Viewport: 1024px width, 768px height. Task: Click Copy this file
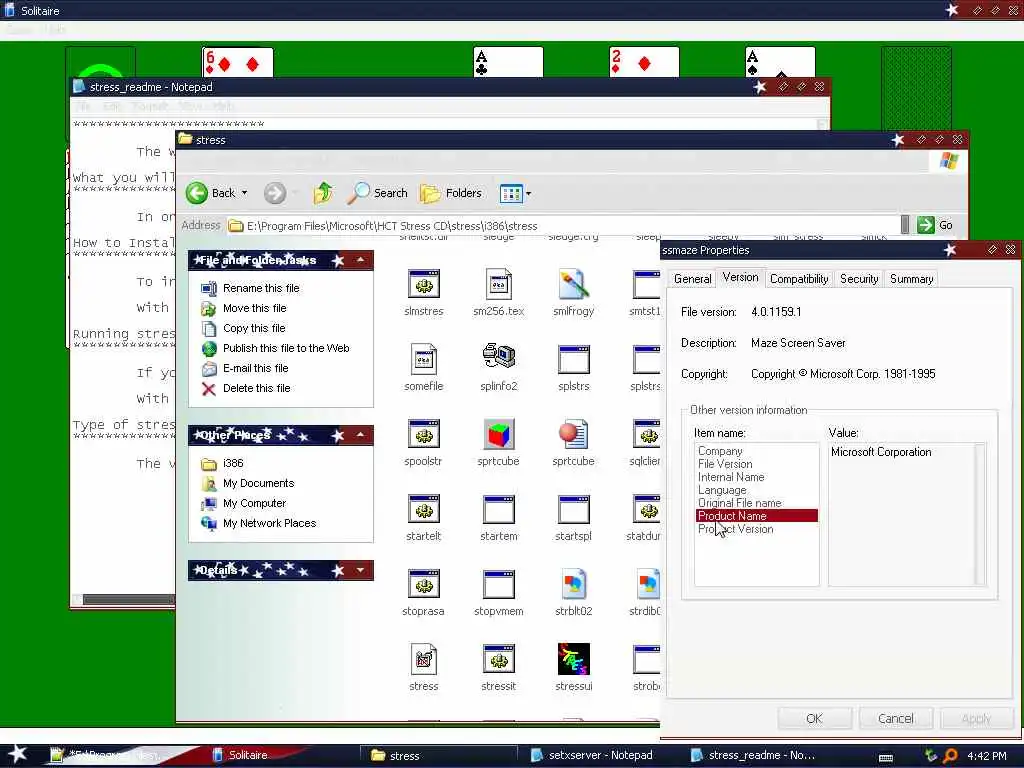tap(254, 328)
